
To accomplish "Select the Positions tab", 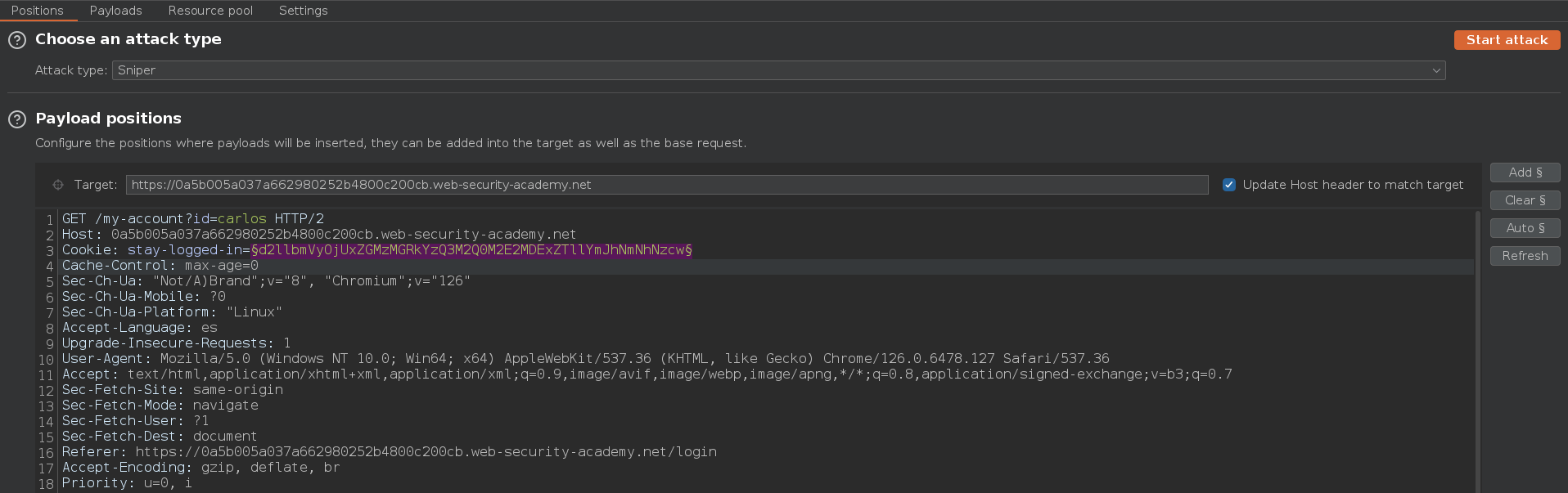I will (38, 11).
